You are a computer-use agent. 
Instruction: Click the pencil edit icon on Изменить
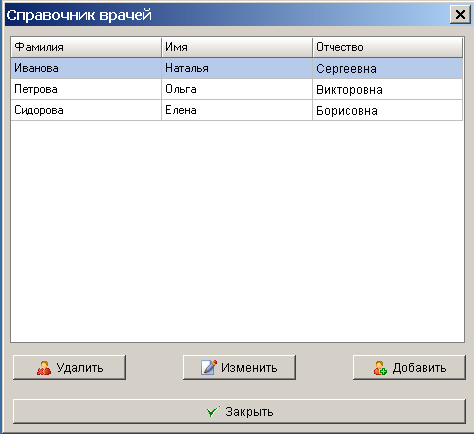coord(209,367)
